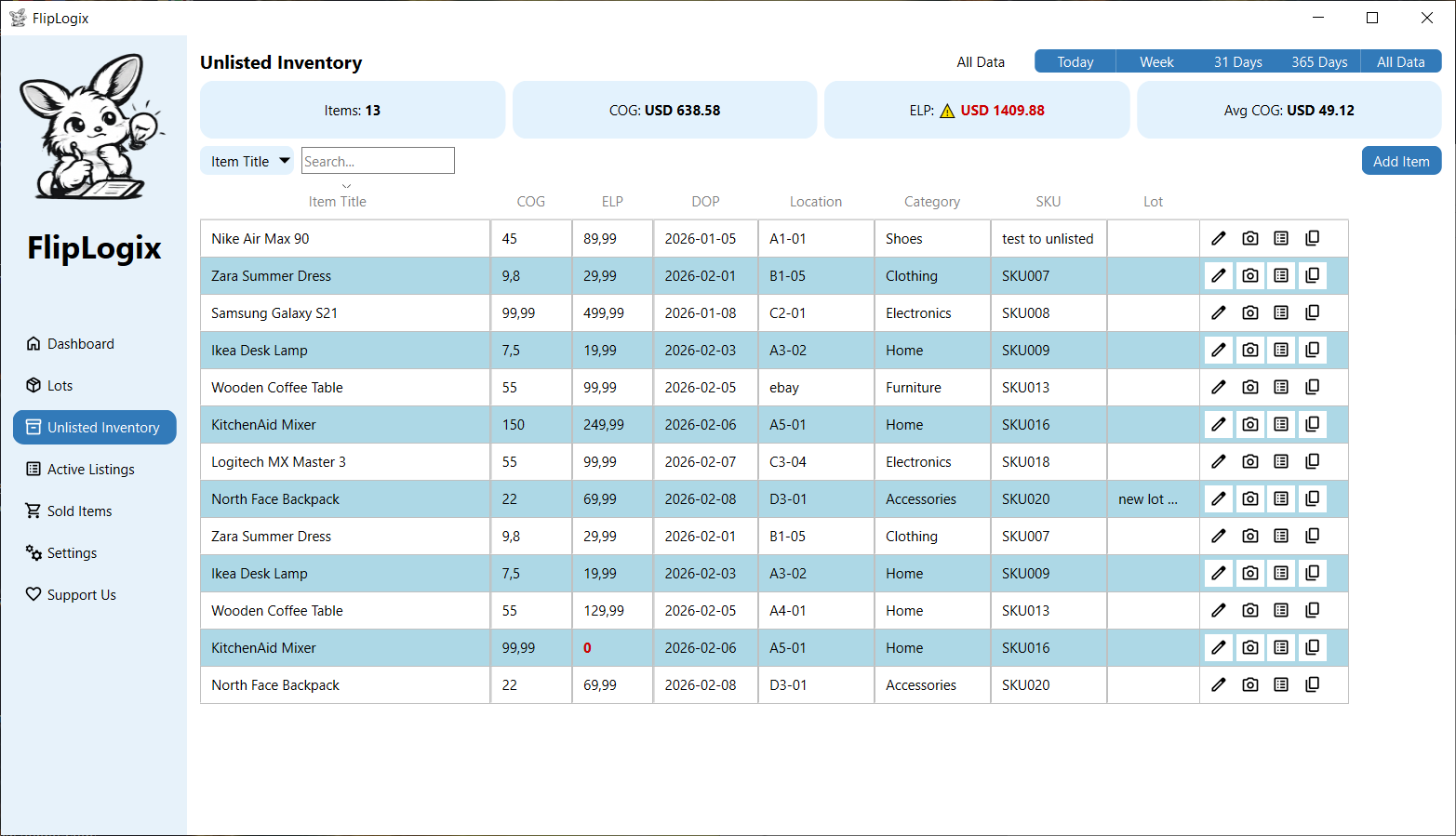The width and height of the screenshot is (1456, 836).
Task: Go to Dashboard in sidebar
Action: pyautogui.click(x=81, y=344)
